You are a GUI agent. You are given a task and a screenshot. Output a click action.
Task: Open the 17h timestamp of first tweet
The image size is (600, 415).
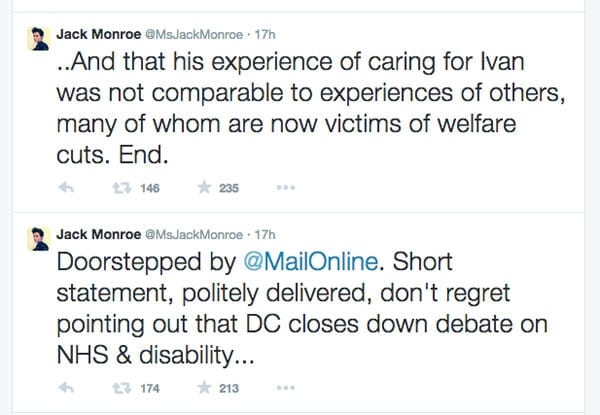pos(265,34)
